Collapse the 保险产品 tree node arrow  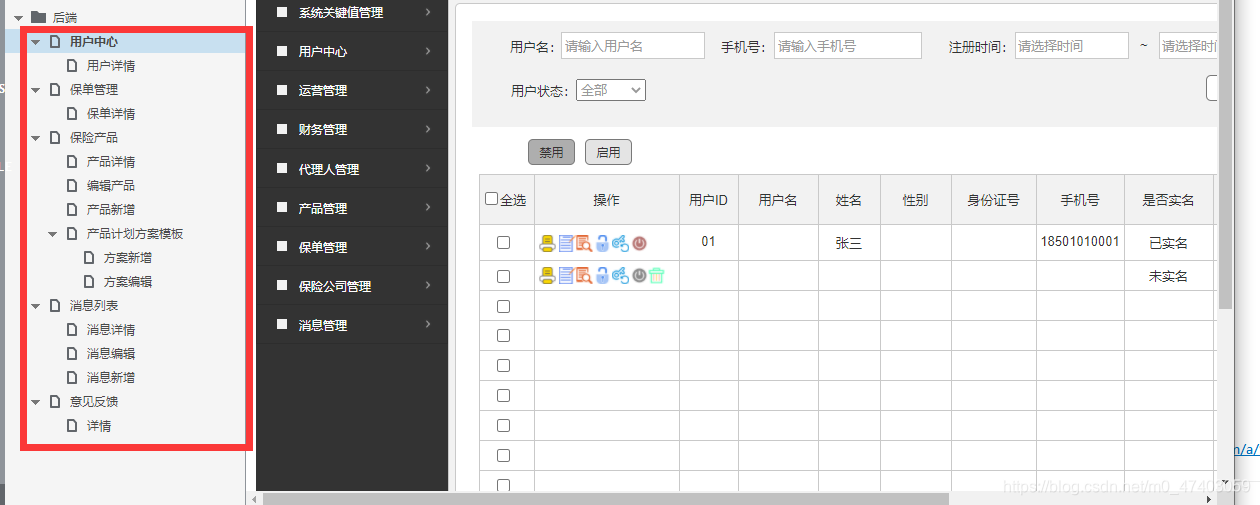pyautogui.click(x=35, y=138)
